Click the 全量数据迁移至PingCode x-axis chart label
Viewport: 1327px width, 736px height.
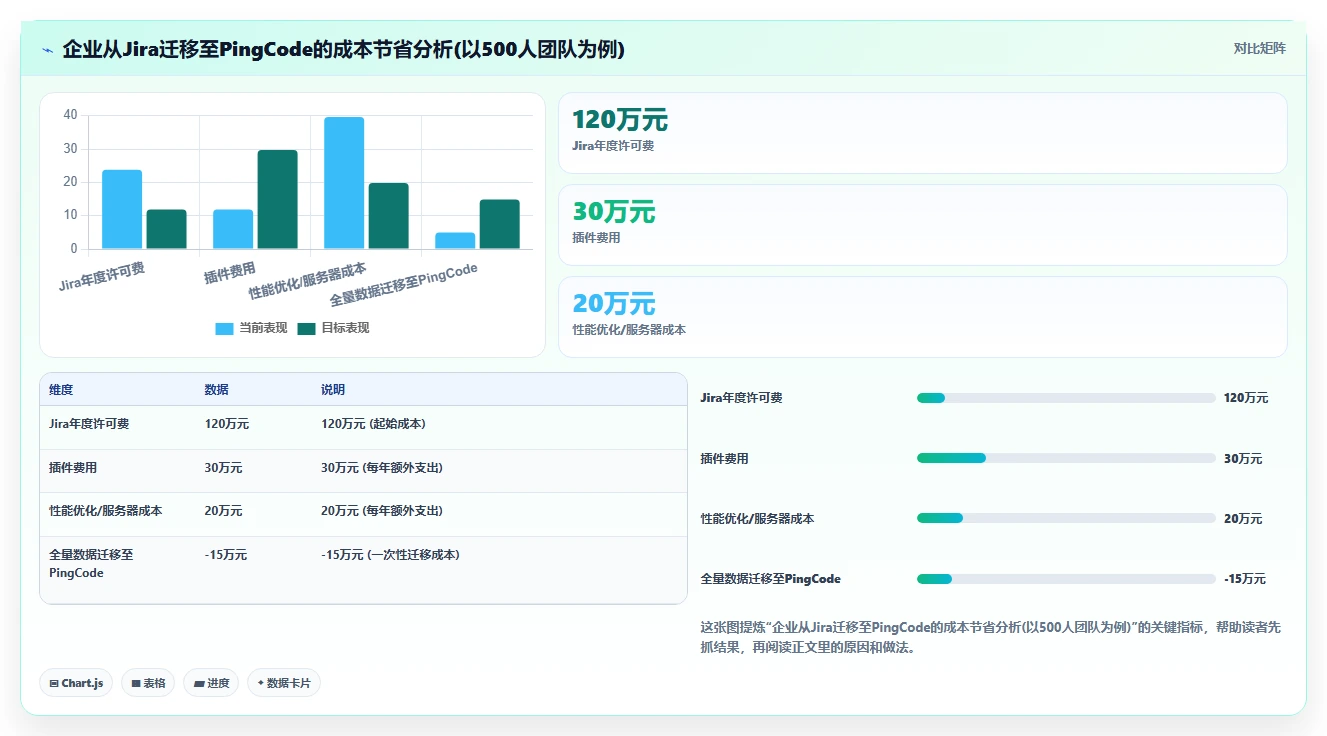(404, 286)
